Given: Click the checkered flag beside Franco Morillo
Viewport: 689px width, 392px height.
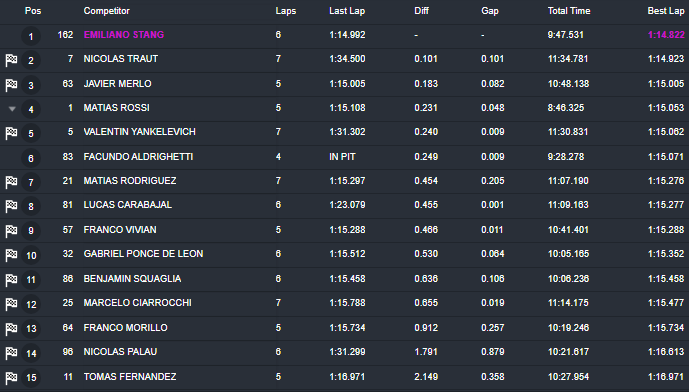Looking at the screenshot, I should [x=11, y=328].
